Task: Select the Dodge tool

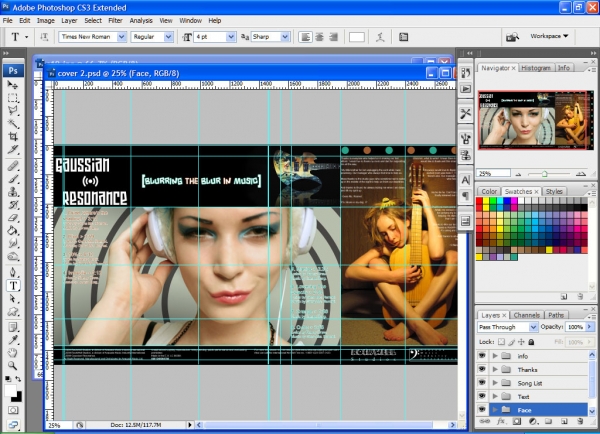Action: click(13, 256)
